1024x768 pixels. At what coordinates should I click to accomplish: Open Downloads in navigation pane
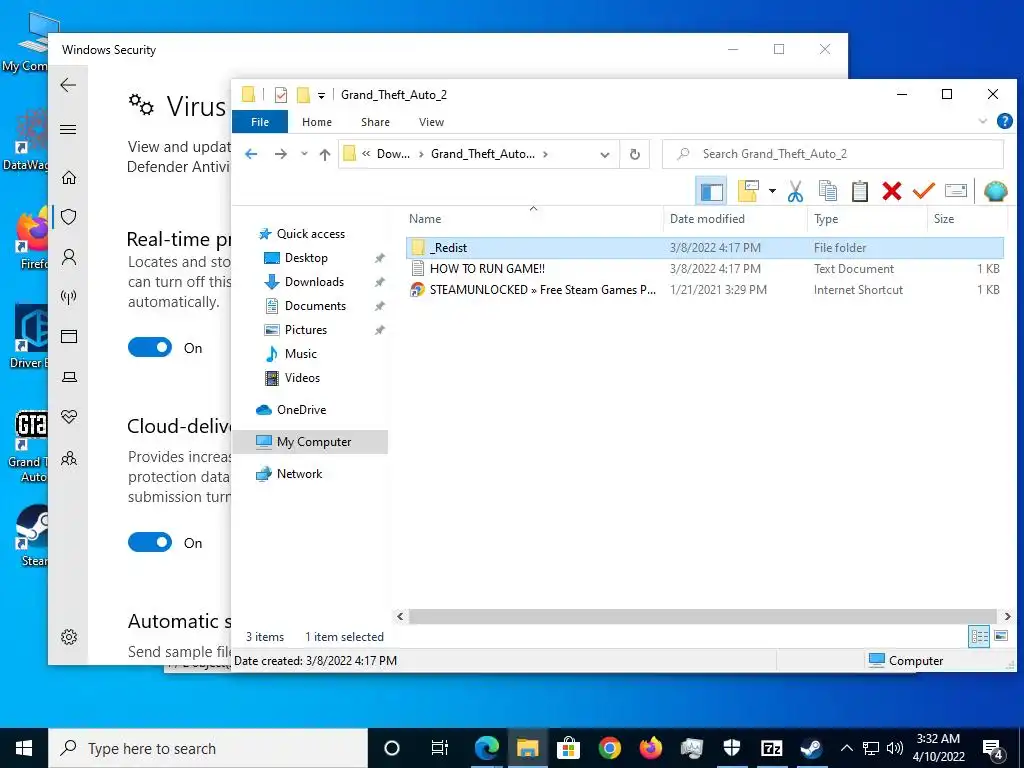pos(314,282)
